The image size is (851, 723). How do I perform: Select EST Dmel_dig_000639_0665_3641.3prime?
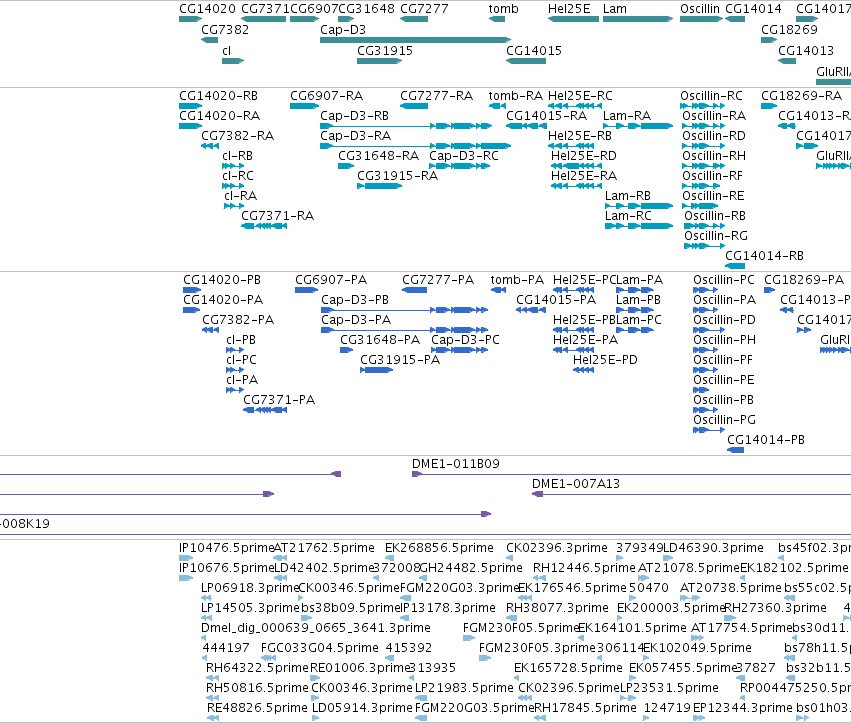316,629
